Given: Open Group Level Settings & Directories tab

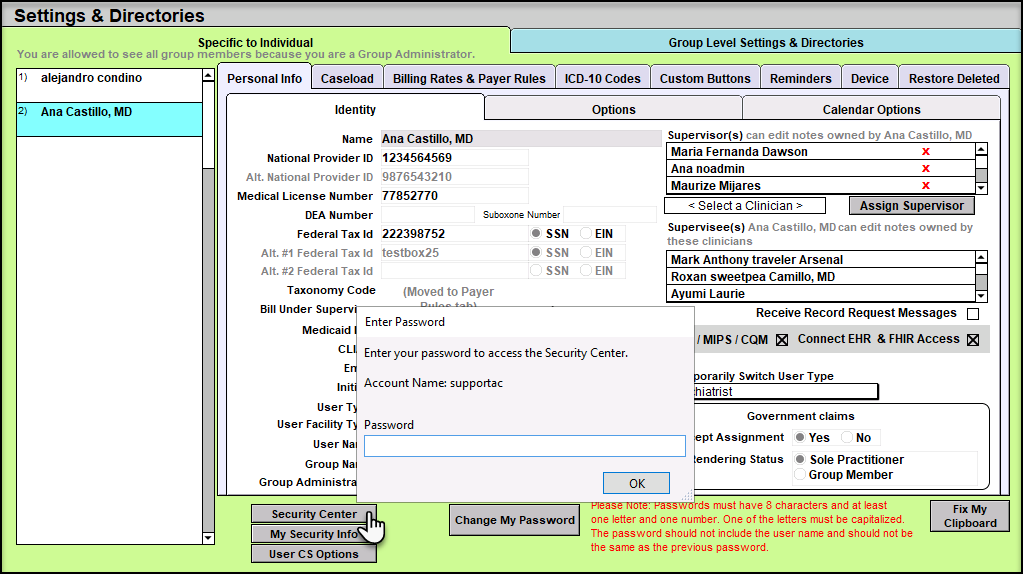Looking at the screenshot, I should [765, 43].
